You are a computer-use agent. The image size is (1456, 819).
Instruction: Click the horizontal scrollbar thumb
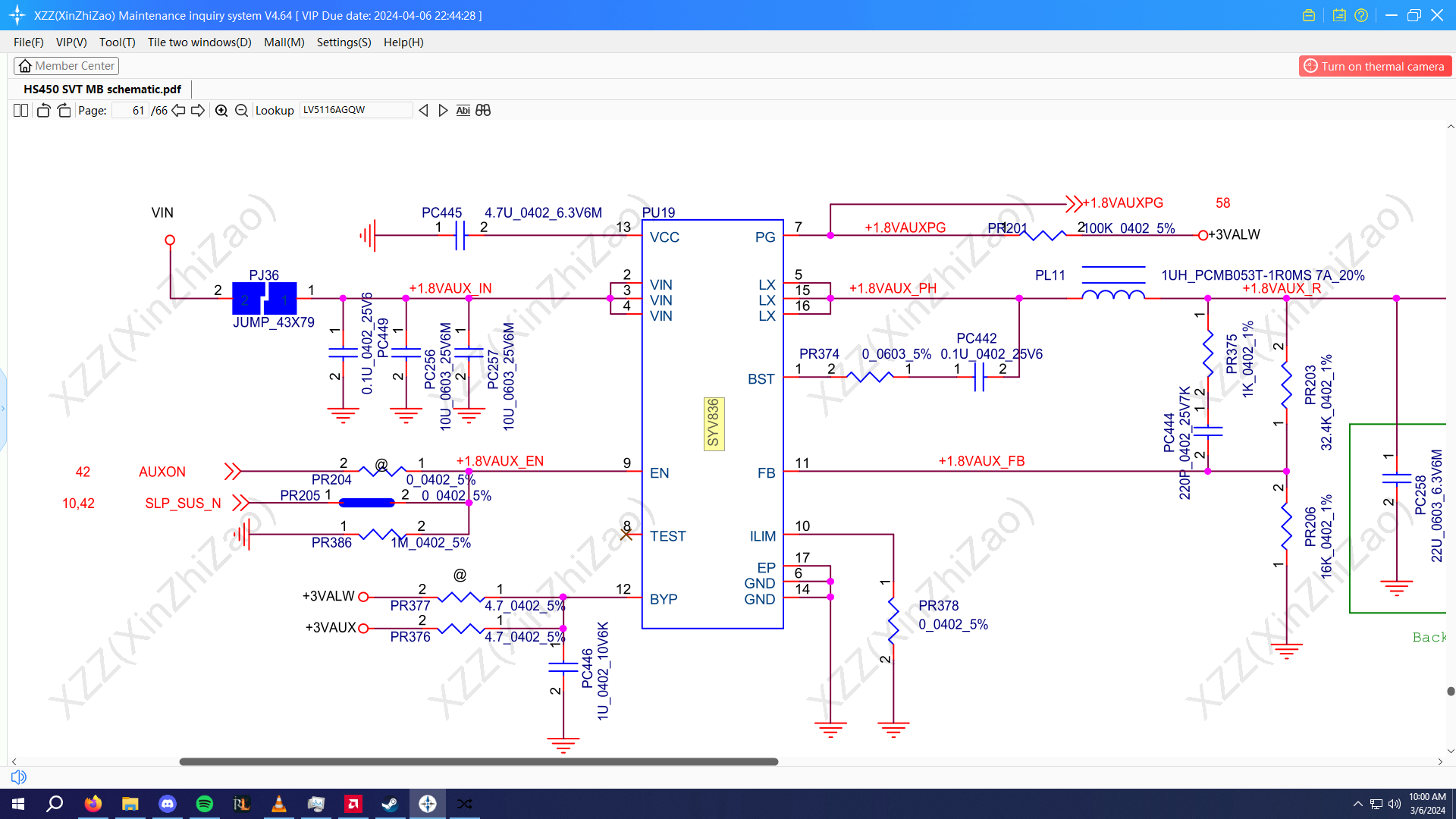478,761
